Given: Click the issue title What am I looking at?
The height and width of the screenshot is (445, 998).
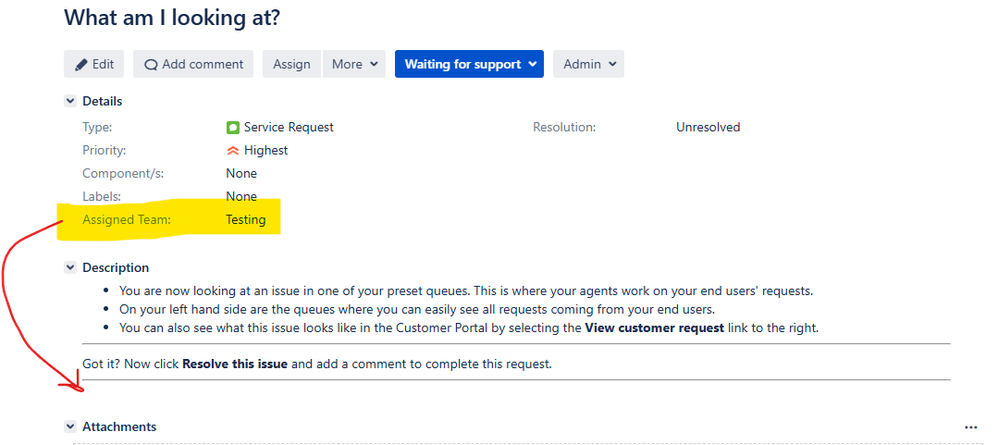Looking at the screenshot, I should tap(172, 17).
